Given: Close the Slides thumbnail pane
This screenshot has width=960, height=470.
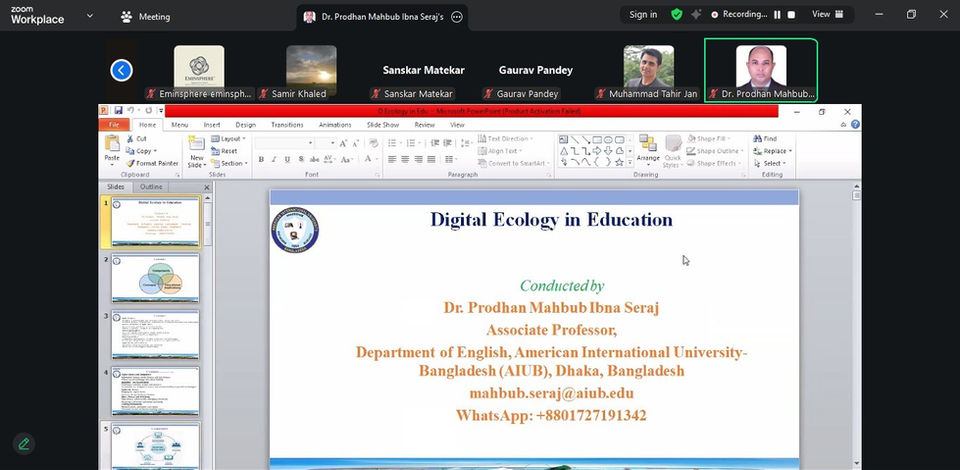Looking at the screenshot, I should [x=206, y=187].
